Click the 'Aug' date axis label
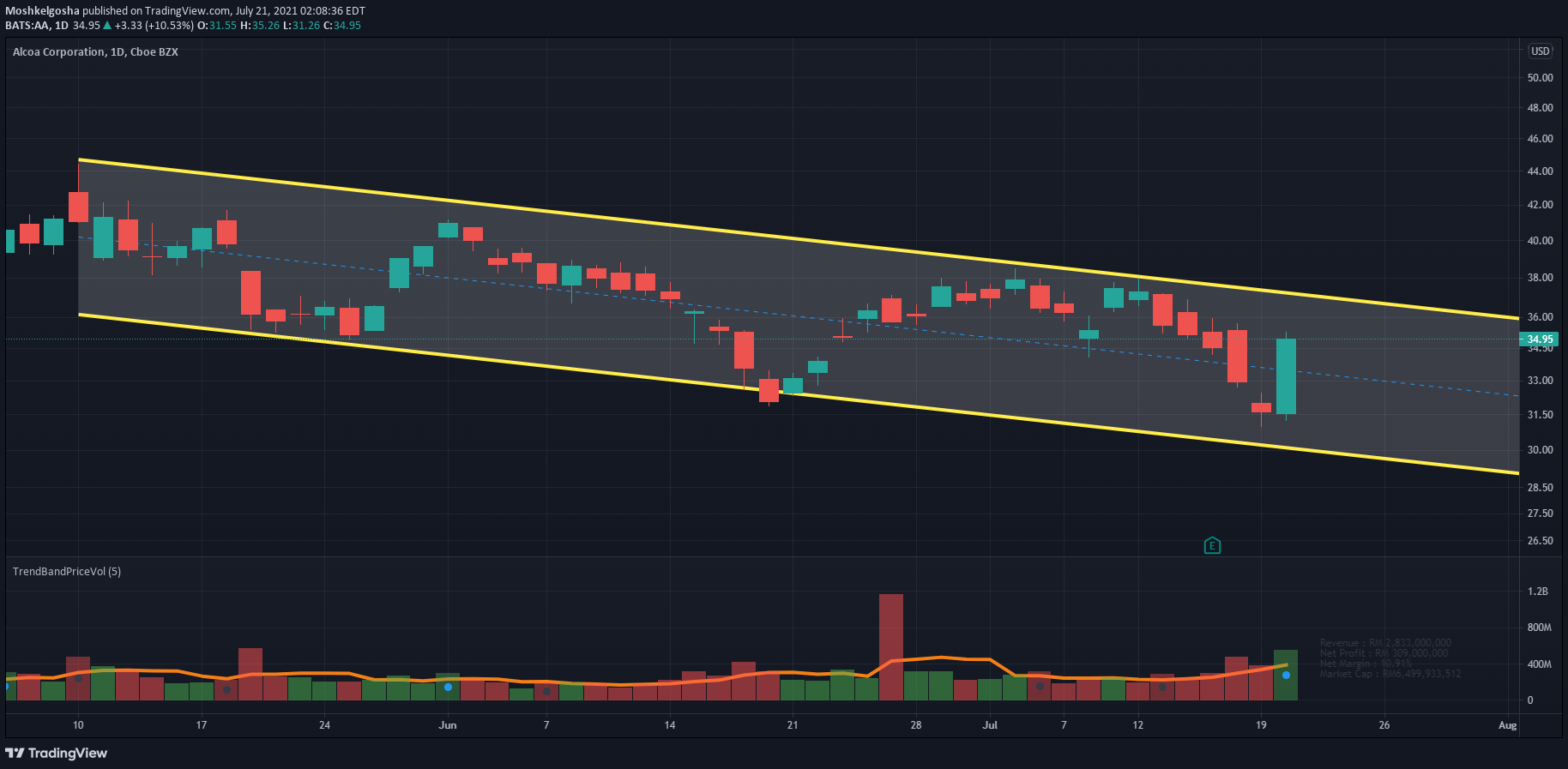Viewport: 1568px width, 769px height. coord(1507,725)
